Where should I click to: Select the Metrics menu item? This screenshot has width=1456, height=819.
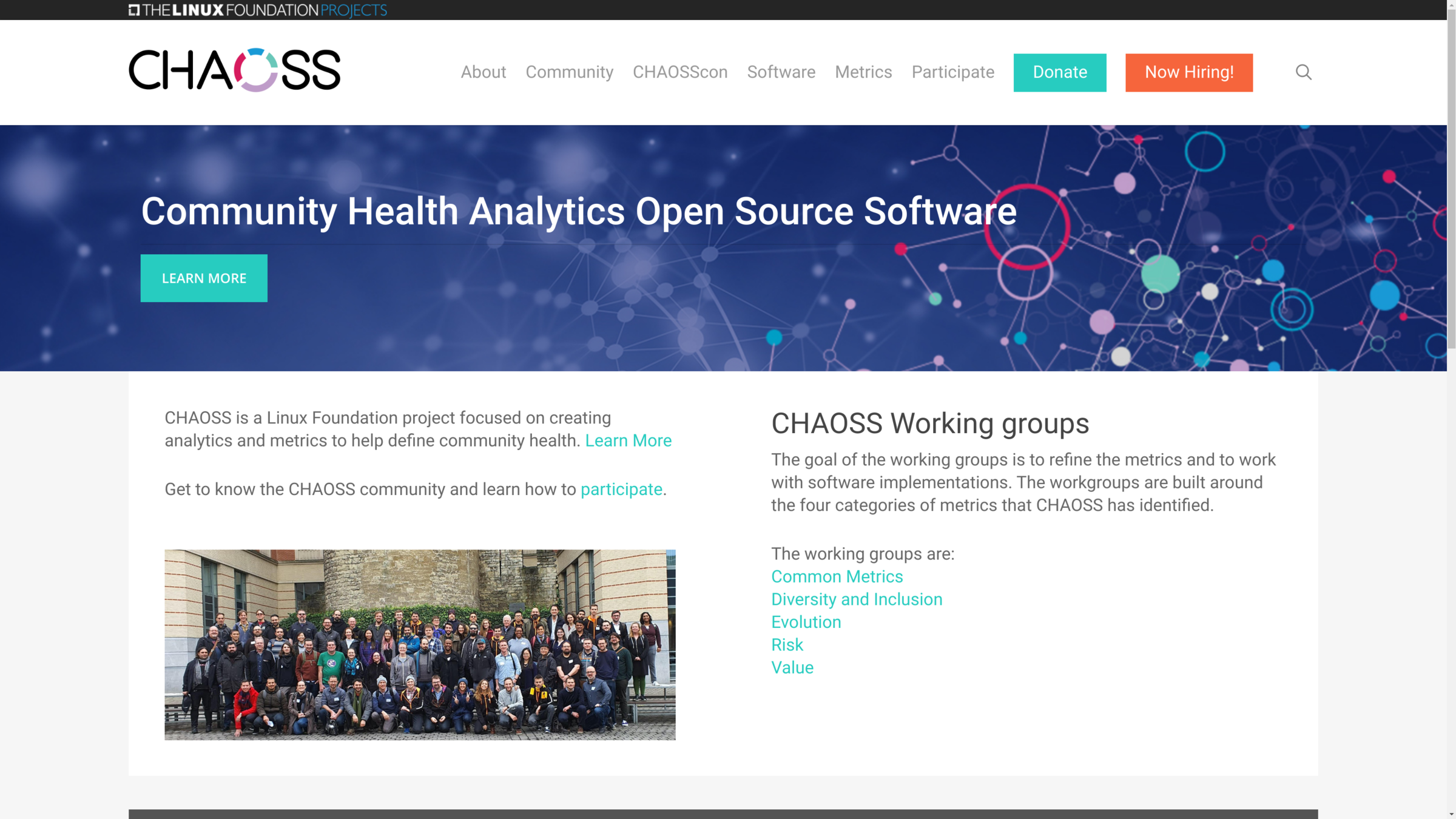coord(863,72)
